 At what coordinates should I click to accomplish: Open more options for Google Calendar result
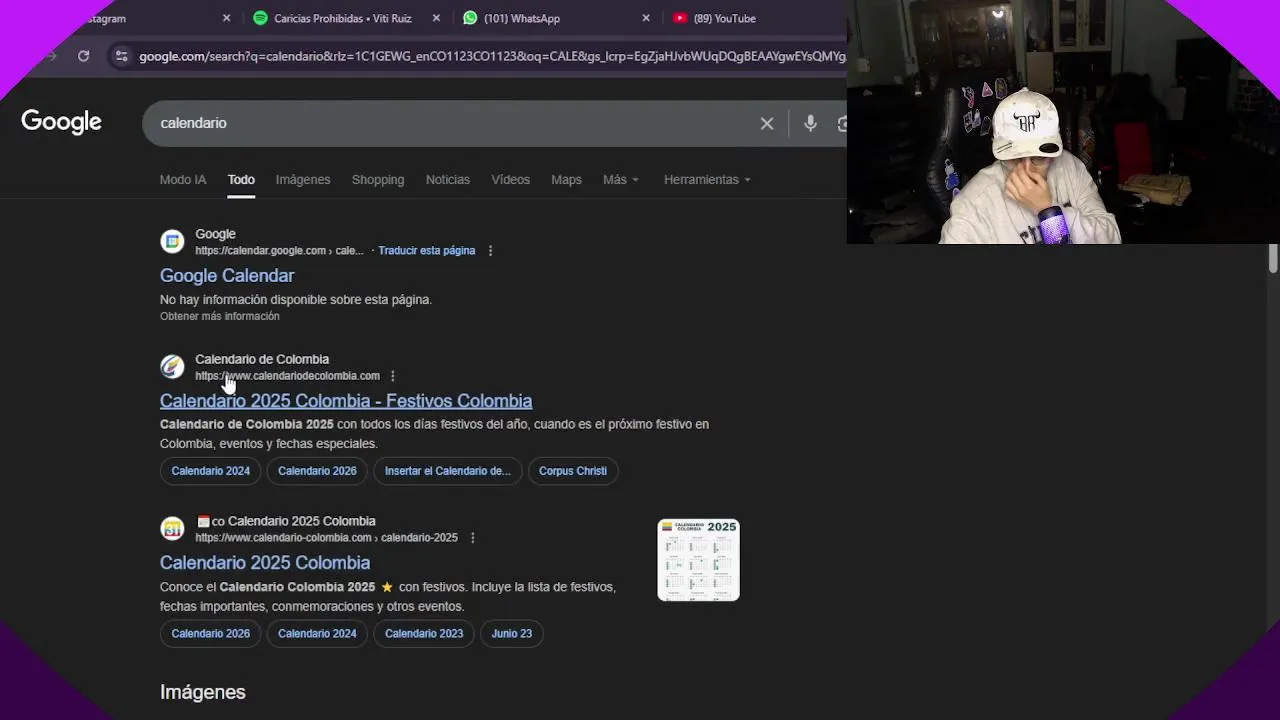click(x=490, y=251)
